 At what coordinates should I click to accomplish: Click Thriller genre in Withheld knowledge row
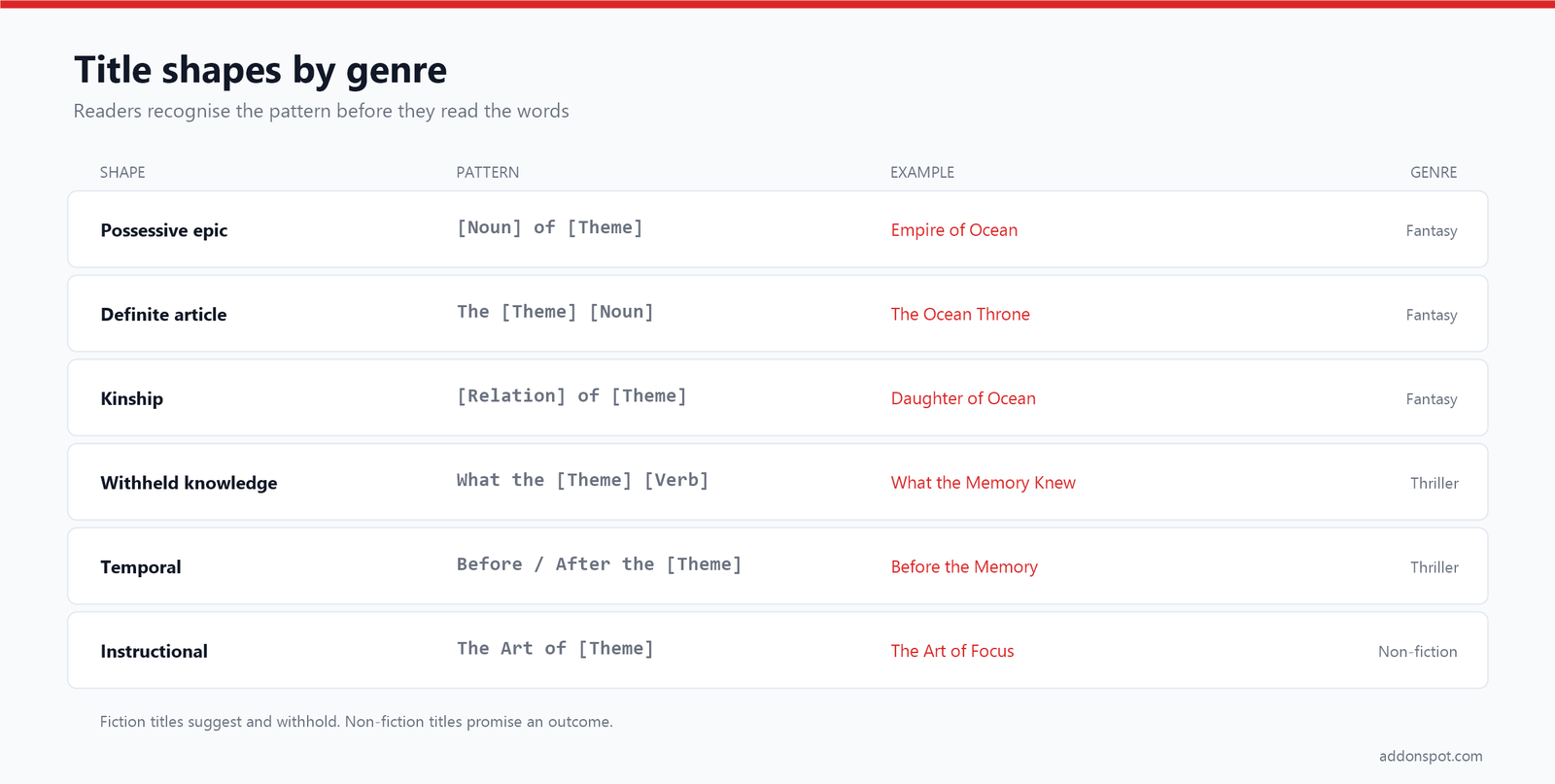[1434, 484]
